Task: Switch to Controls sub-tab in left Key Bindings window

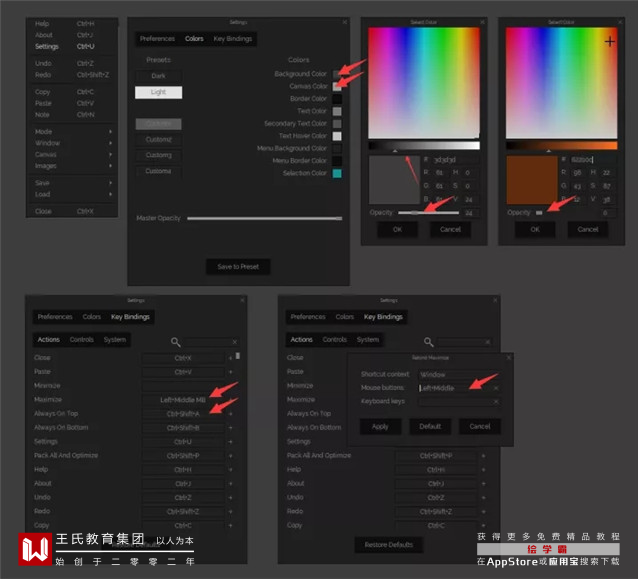Action: click(81, 340)
